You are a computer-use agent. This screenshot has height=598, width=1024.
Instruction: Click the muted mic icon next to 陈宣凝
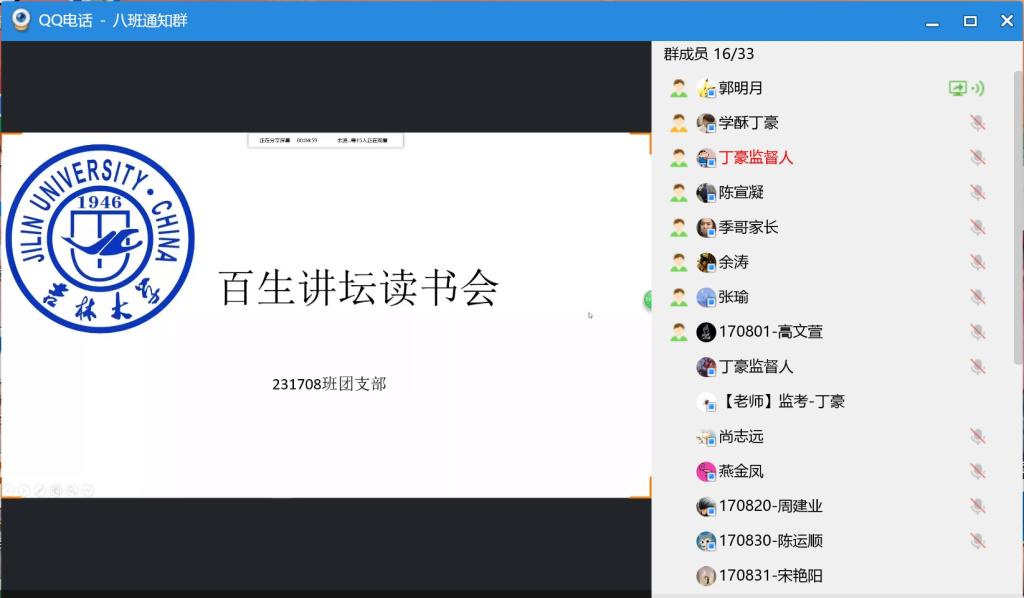[x=977, y=192]
